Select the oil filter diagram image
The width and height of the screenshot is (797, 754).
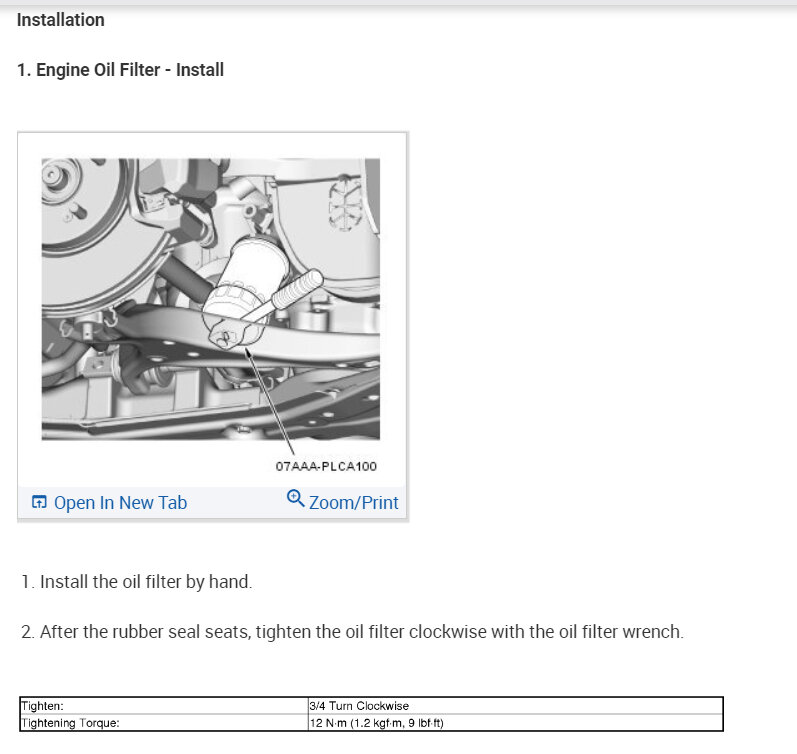[210, 299]
